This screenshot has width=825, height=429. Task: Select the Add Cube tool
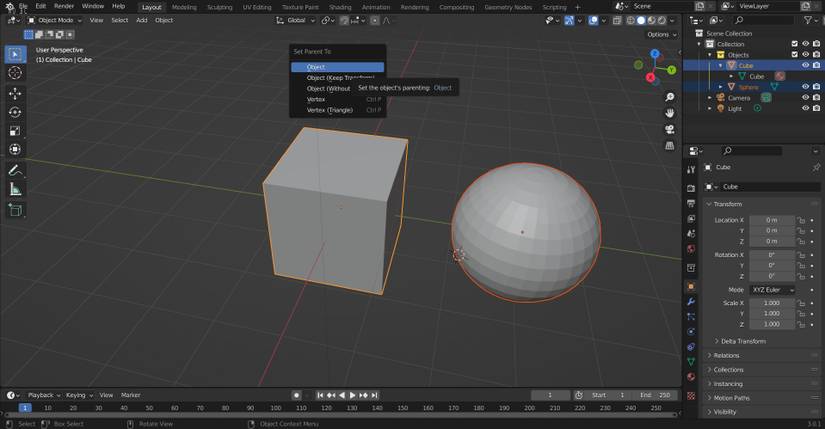[x=15, y=211]
